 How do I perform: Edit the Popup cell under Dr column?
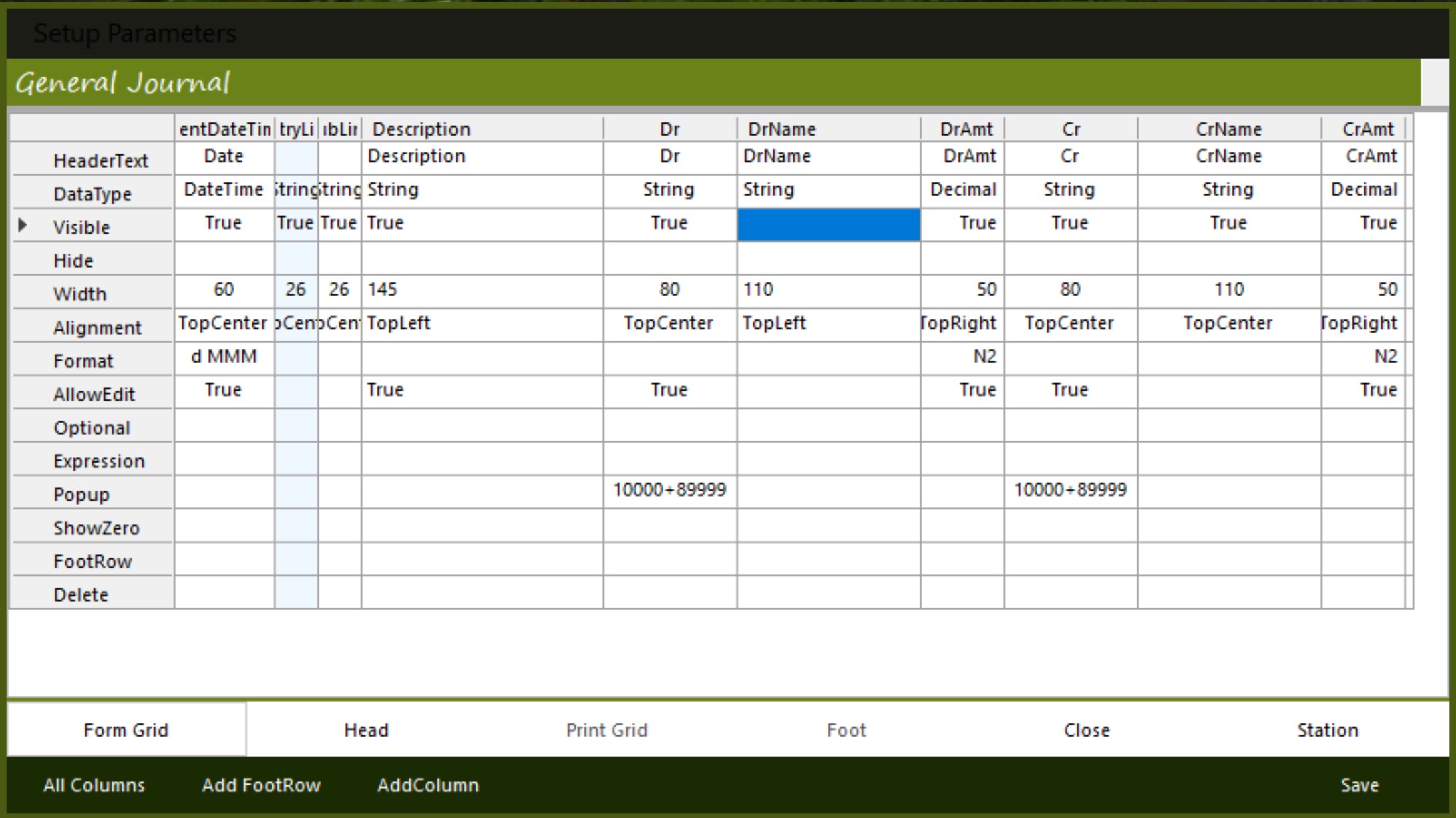tap(669, 491)
